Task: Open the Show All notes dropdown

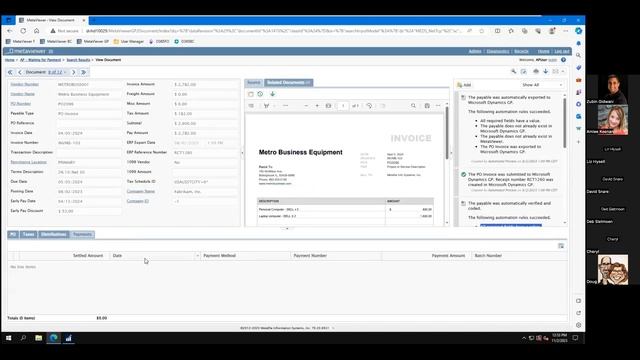Action: (x=542, y=85)
